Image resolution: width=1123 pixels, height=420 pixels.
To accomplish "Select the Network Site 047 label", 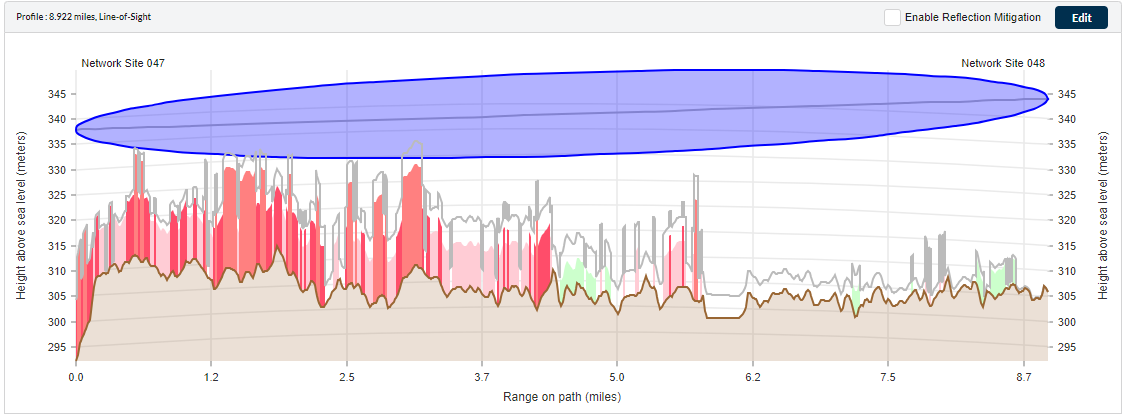I will coord(123,63).
